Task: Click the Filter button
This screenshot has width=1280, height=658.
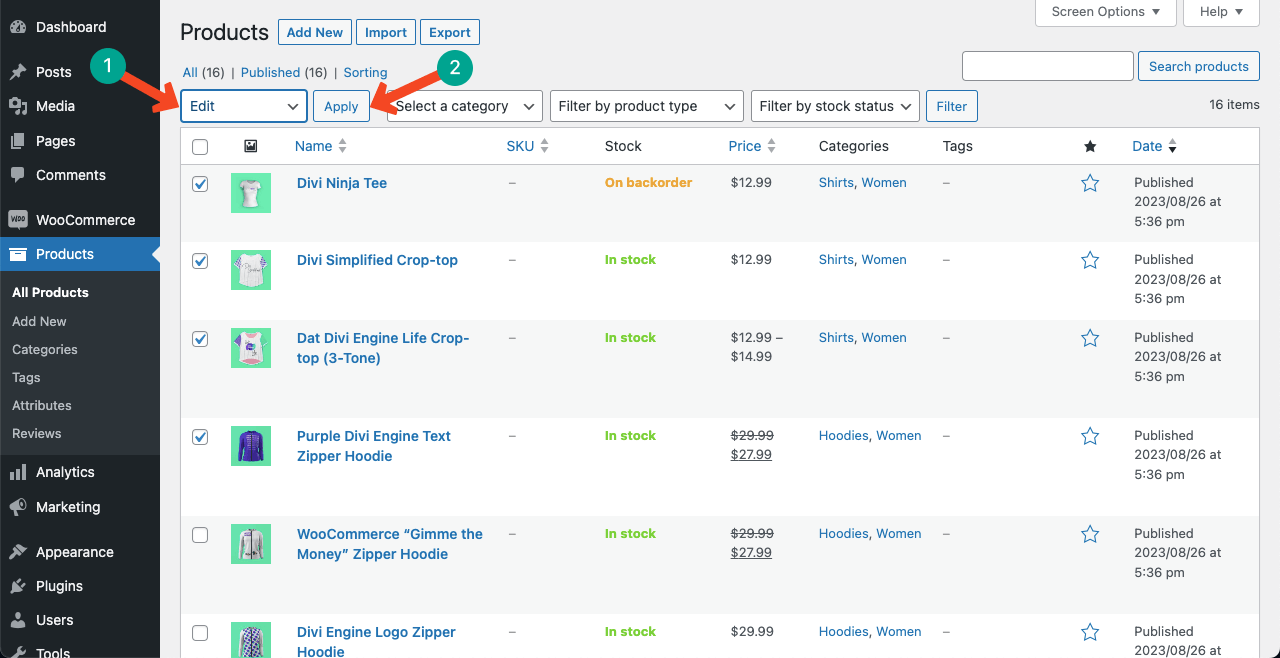Action: [952, 106]
